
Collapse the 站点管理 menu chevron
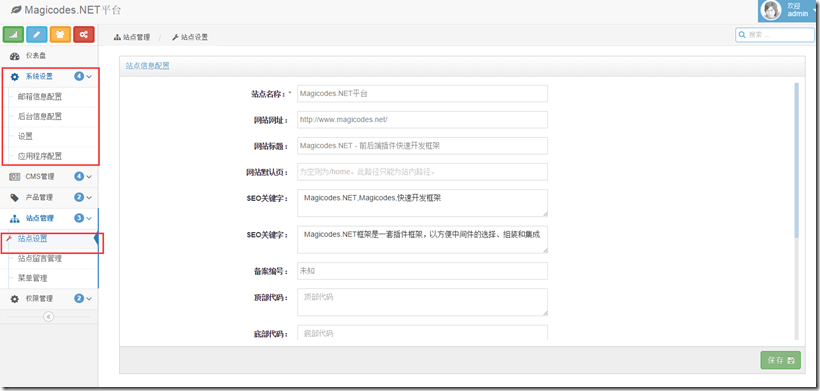coord(89,218)
